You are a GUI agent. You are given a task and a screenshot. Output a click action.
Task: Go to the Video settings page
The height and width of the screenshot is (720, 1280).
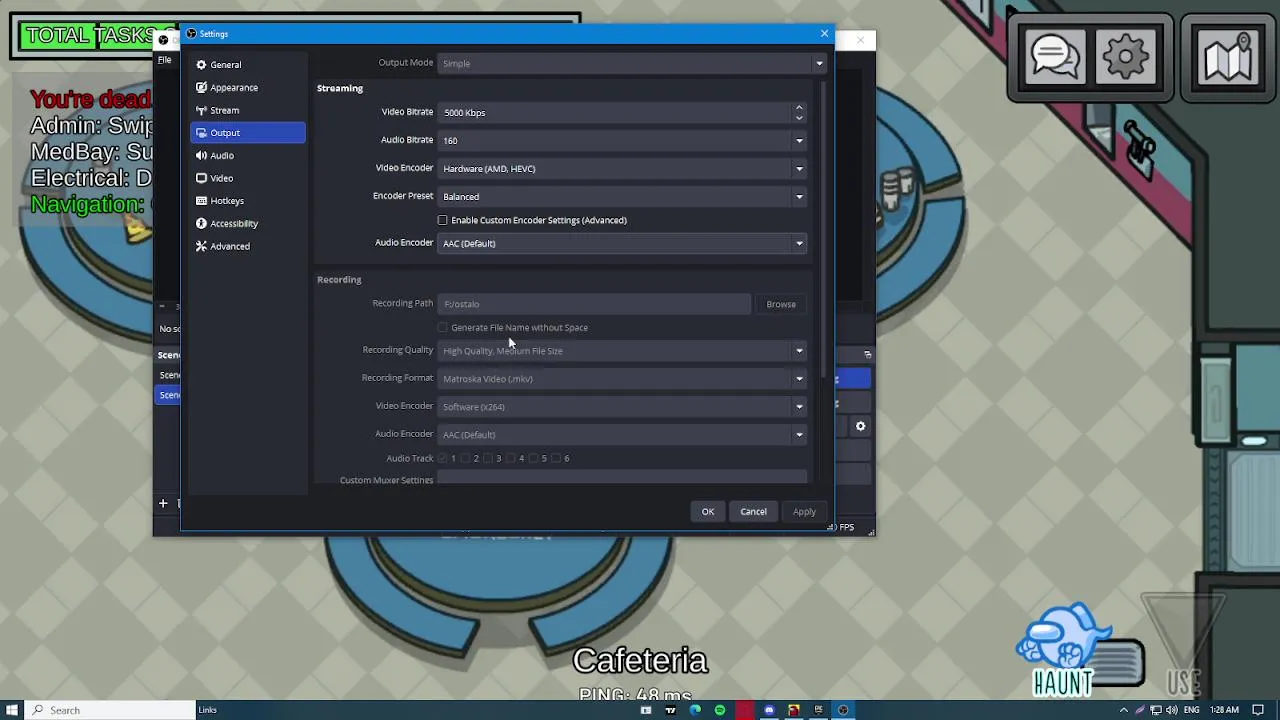pos(247,178)
